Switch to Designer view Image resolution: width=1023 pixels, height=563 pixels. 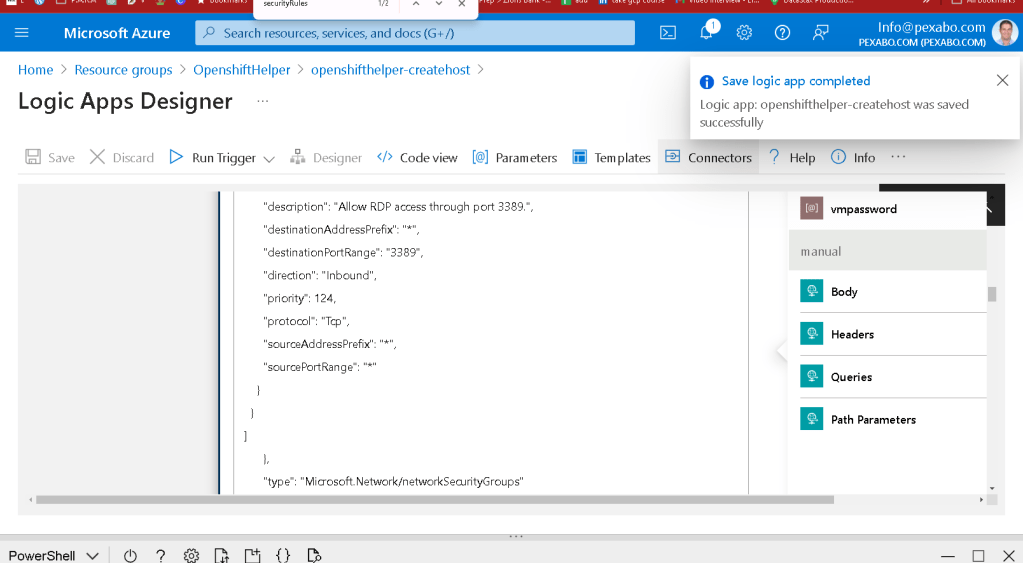[x=326, y=157]
